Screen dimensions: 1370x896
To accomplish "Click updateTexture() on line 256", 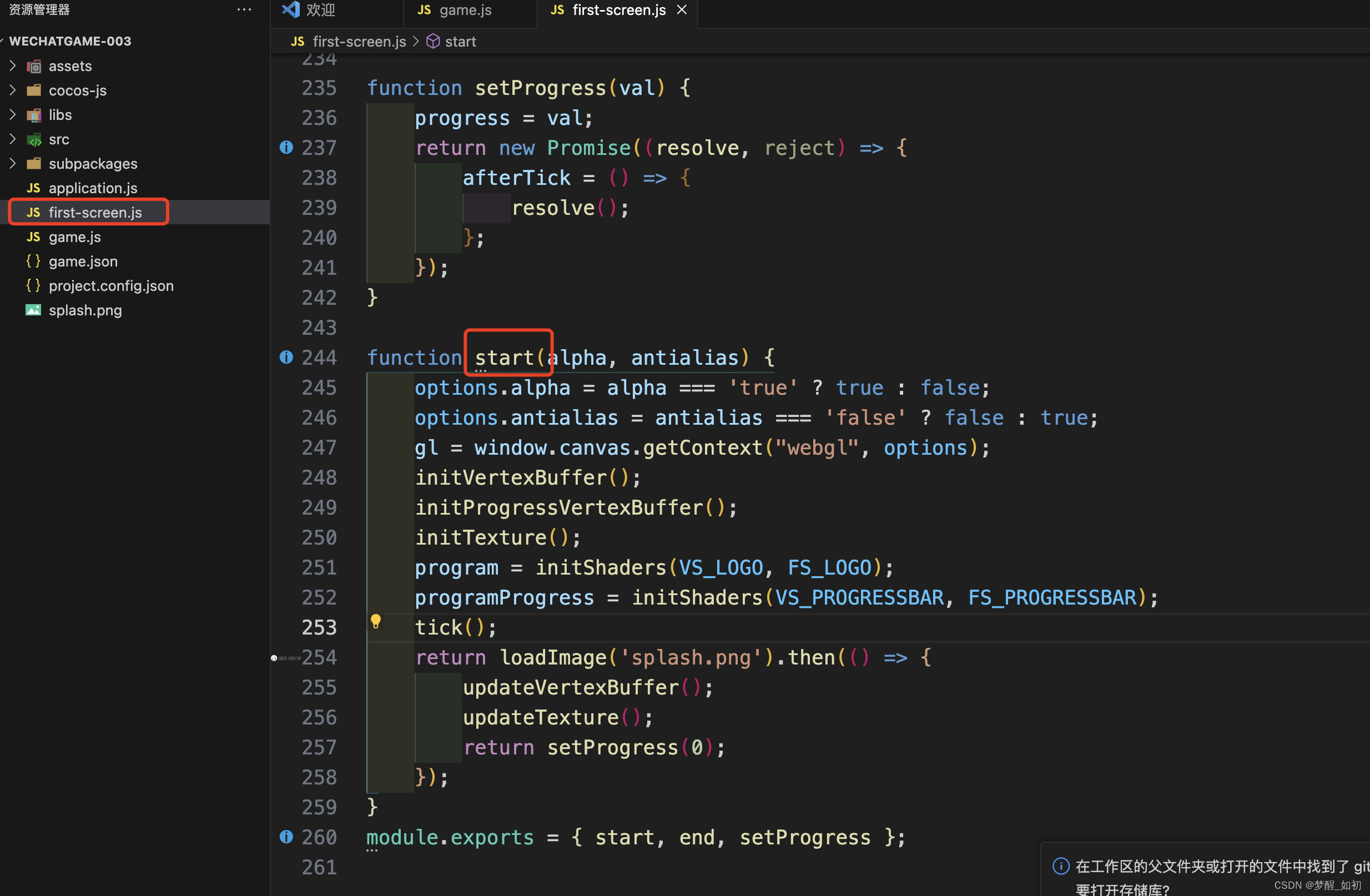I will (557, 717).
